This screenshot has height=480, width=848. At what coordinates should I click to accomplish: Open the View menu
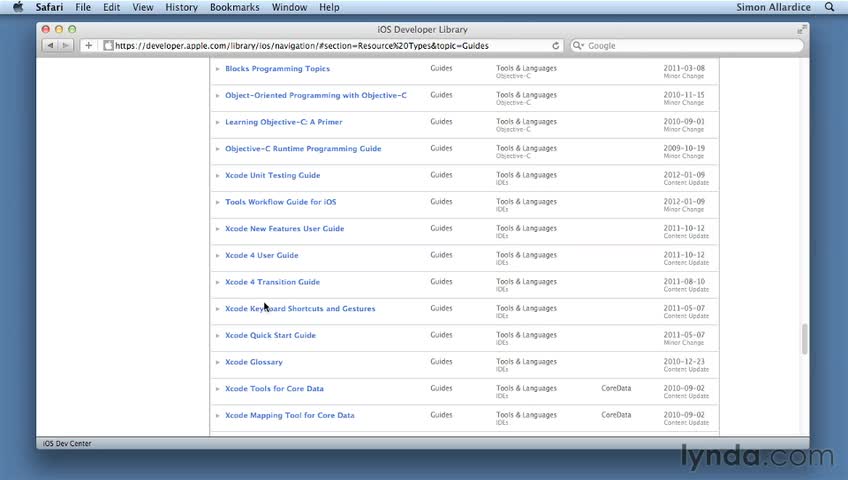tap(143, 7)
